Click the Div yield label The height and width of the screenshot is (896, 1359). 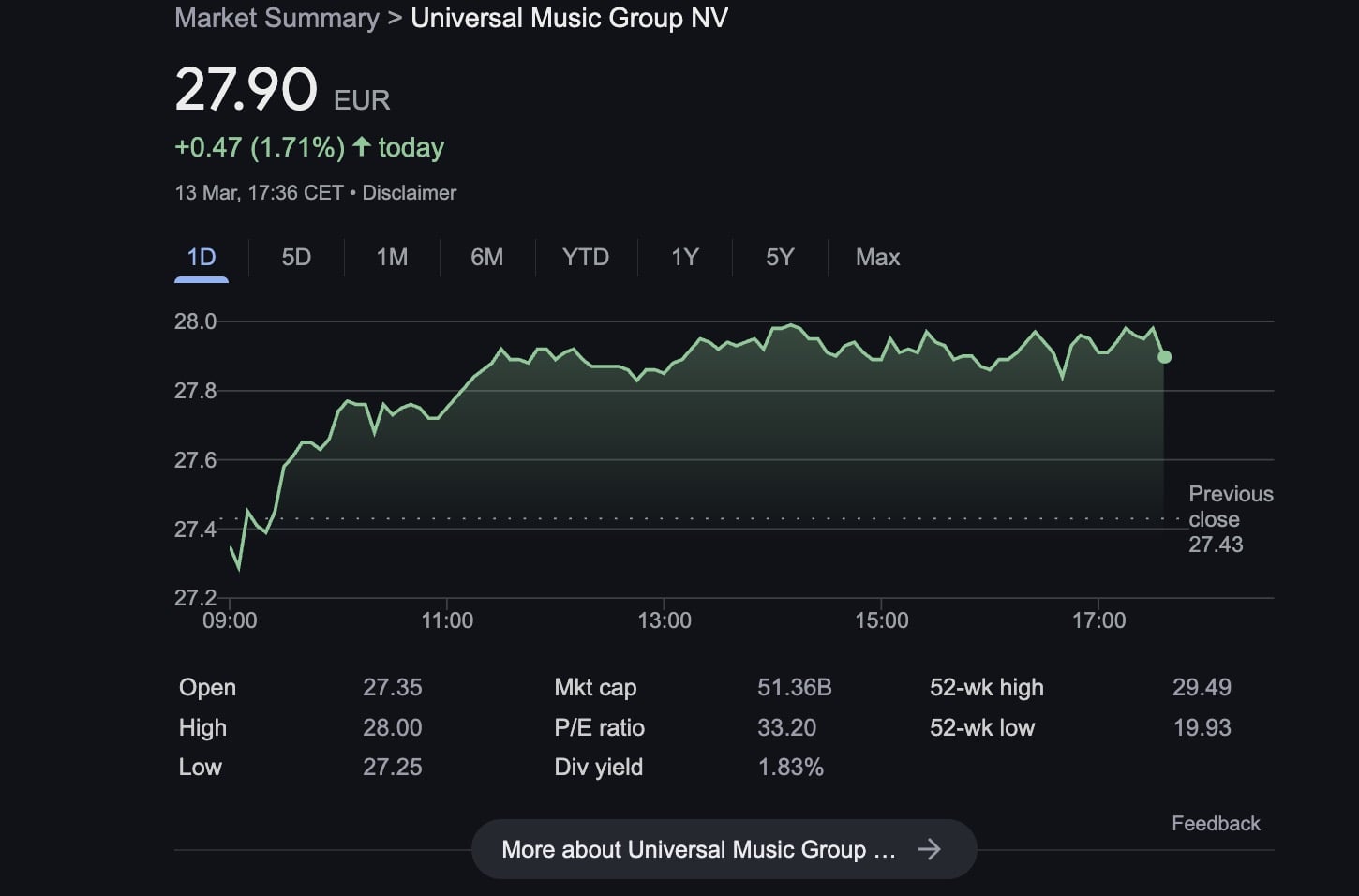[x=598, y=767]
